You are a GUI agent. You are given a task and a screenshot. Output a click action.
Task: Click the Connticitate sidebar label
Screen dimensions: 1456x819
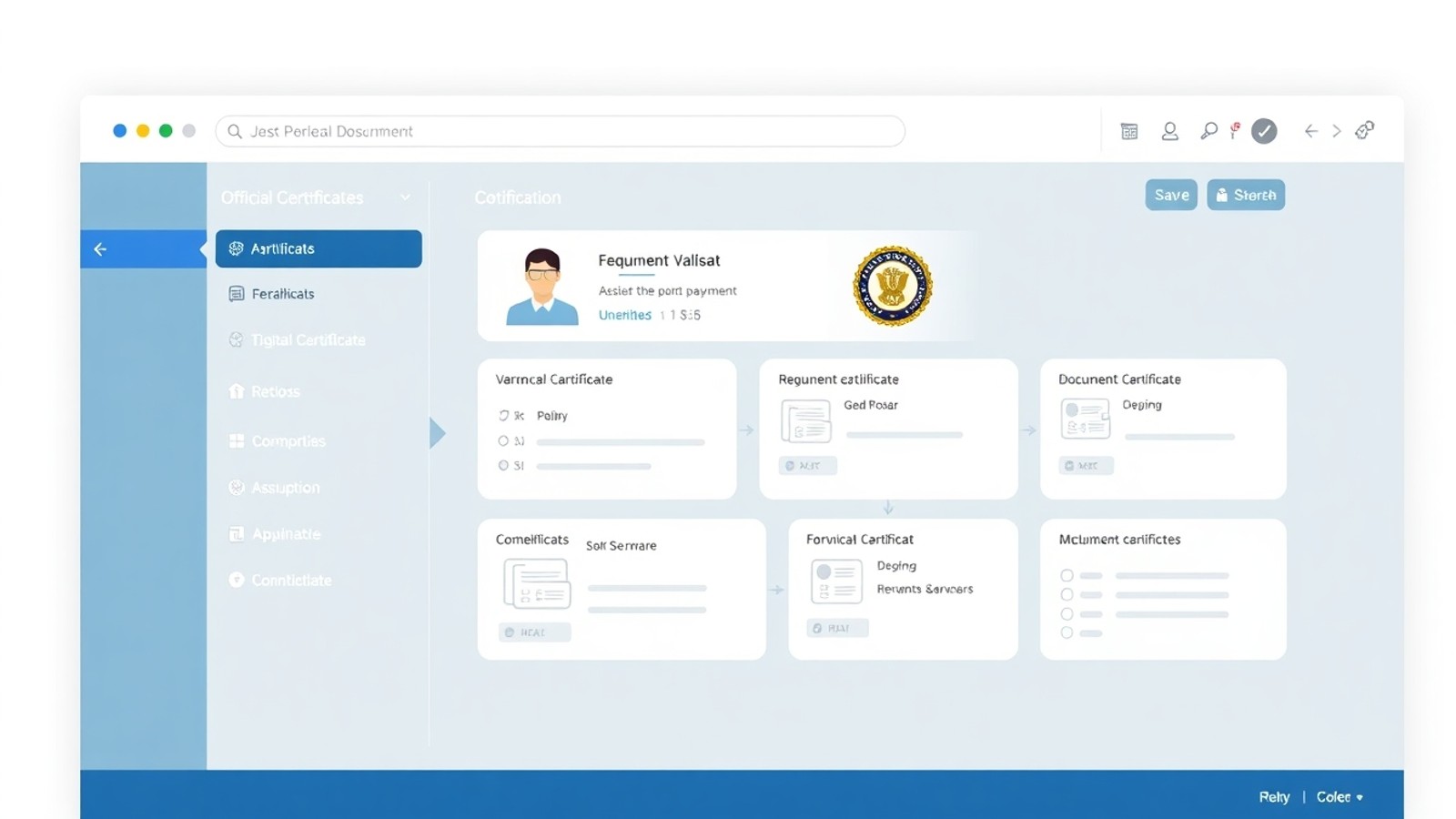(291, 580)
